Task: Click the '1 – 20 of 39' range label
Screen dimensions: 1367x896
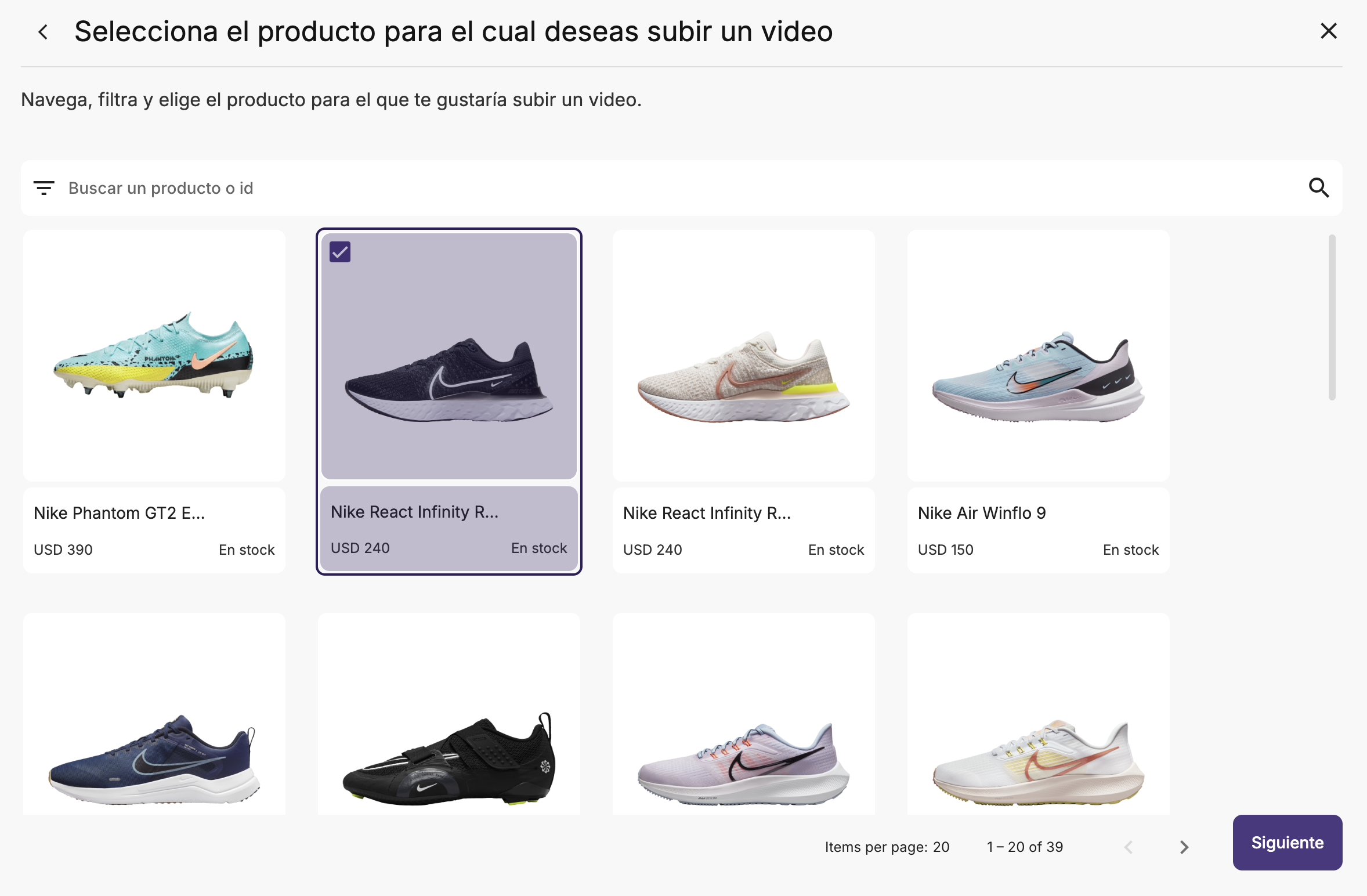Action: point(1025,847)
